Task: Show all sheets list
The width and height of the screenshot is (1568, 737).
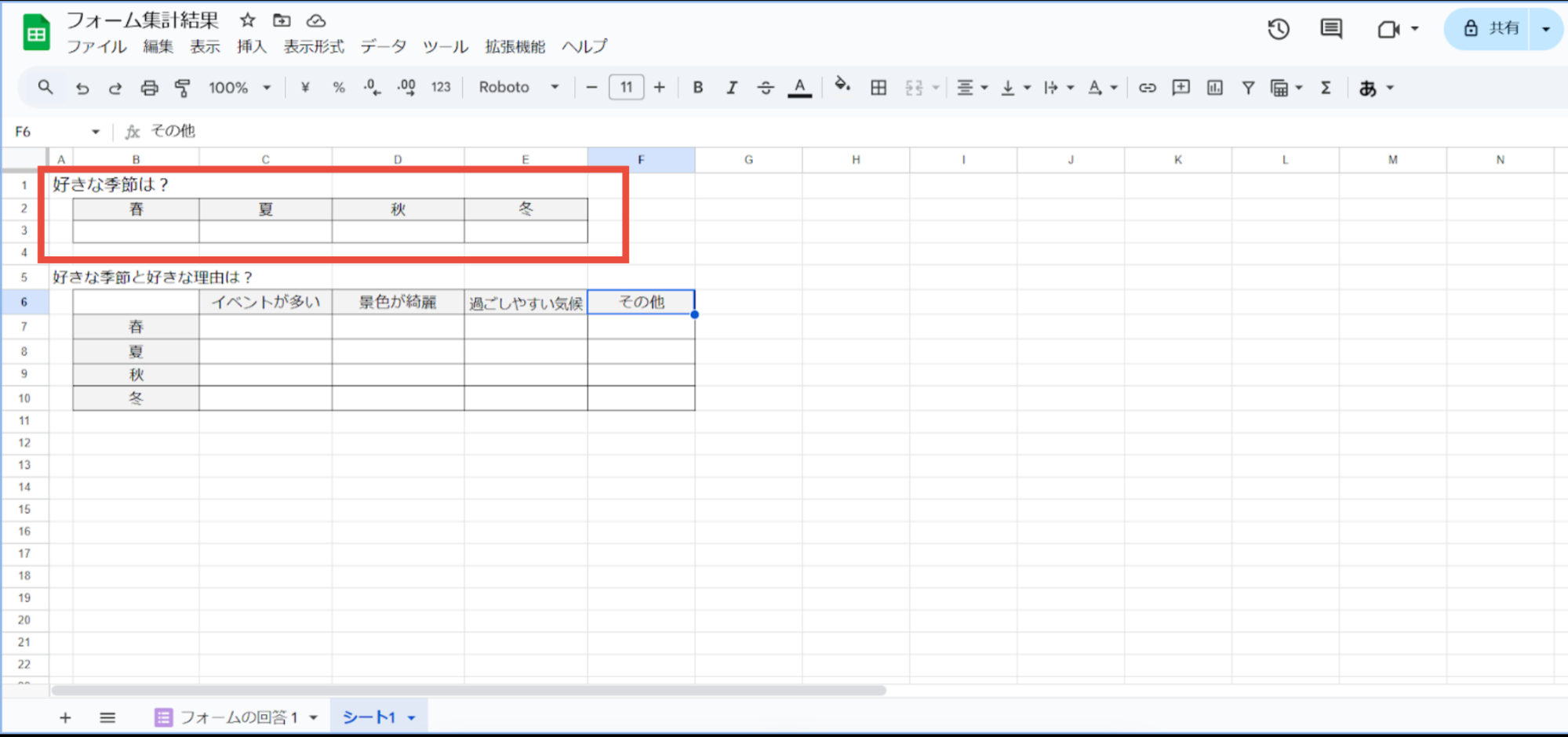Action: click(x=107, y=717)
